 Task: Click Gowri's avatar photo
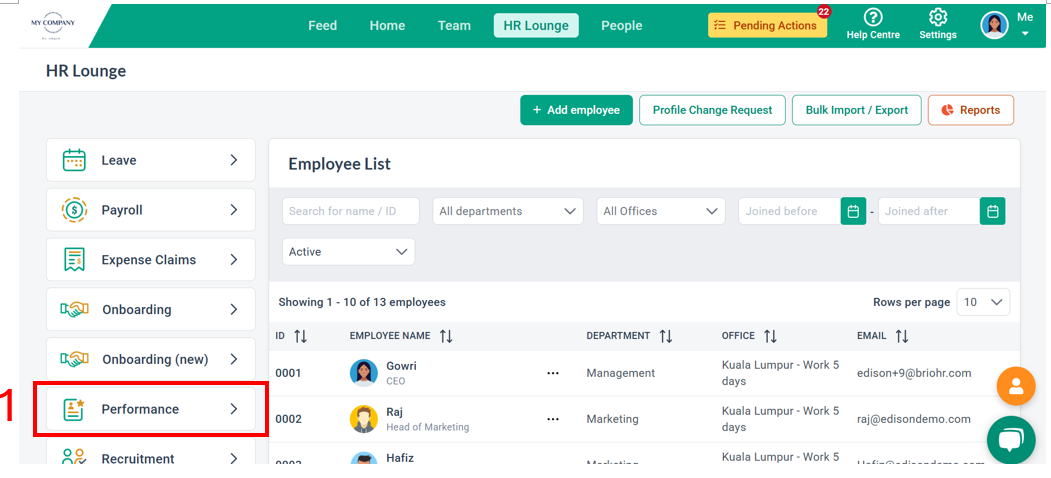coord(364,373)
